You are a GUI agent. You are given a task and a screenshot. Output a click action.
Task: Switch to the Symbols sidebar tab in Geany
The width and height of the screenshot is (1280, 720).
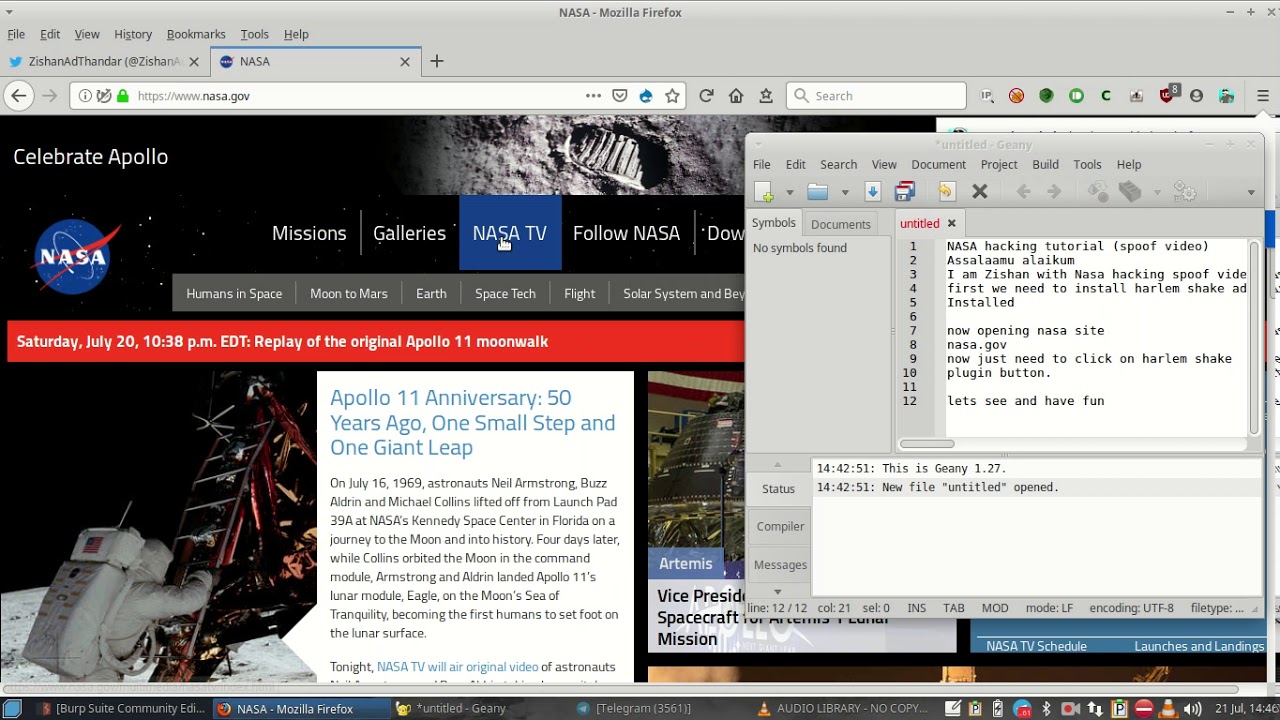(774, 223)
